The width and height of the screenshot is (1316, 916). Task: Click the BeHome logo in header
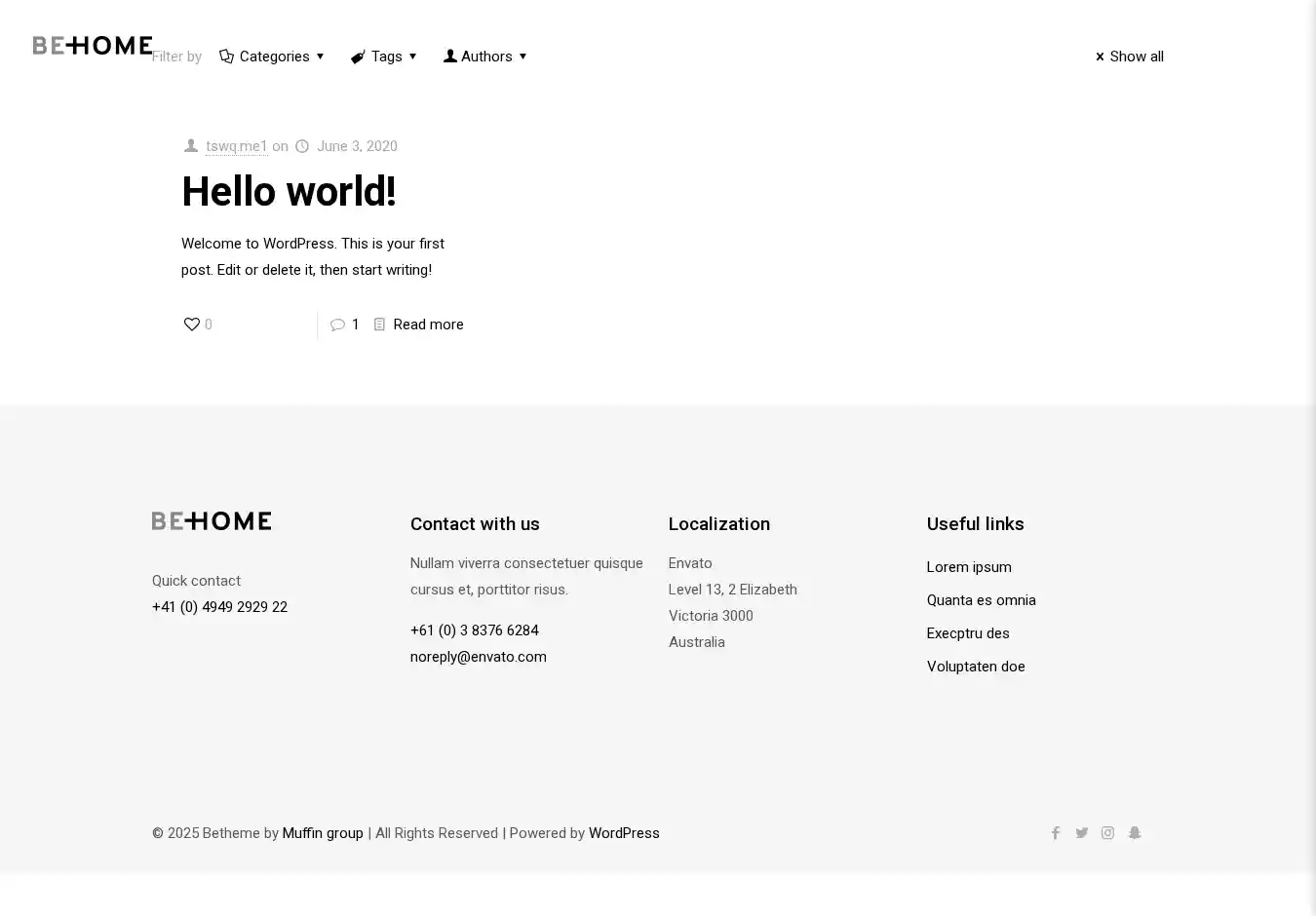pyautogui.click(x=93, y=46)
